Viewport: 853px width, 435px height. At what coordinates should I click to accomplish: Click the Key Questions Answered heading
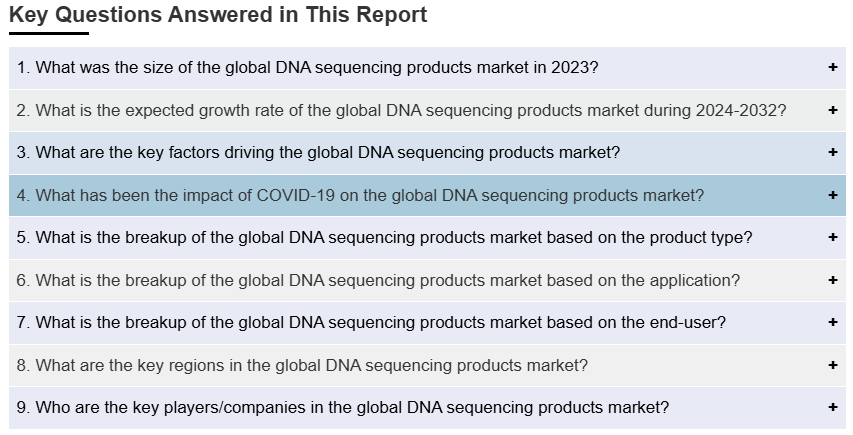click(218, 15)
